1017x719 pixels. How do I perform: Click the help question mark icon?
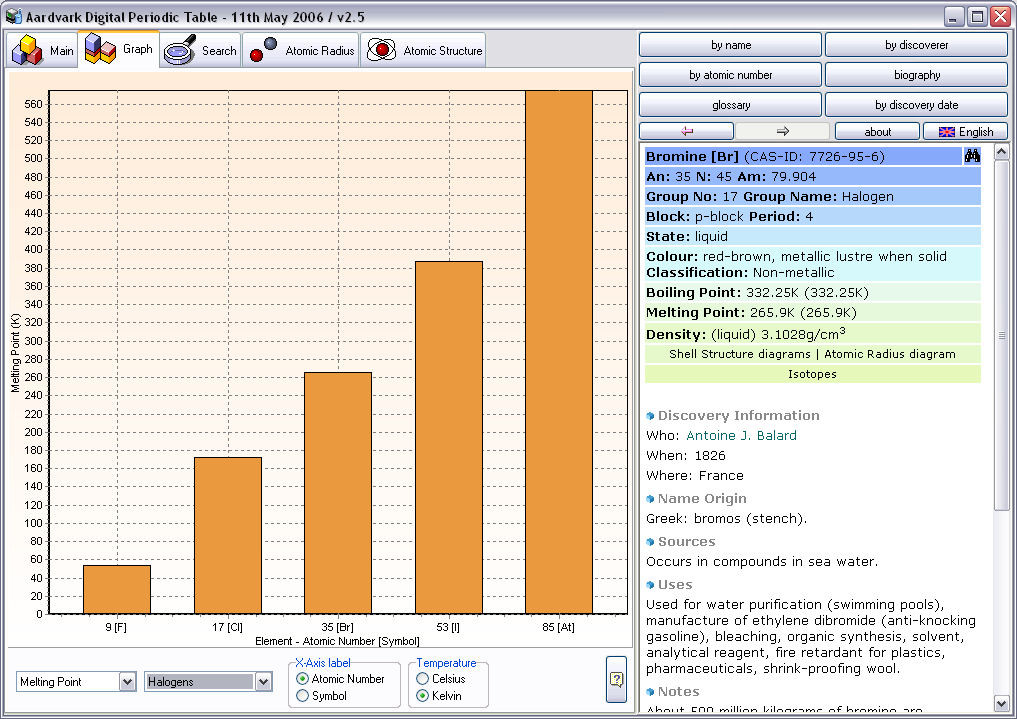pyautogui.click(x=616, y=679)
